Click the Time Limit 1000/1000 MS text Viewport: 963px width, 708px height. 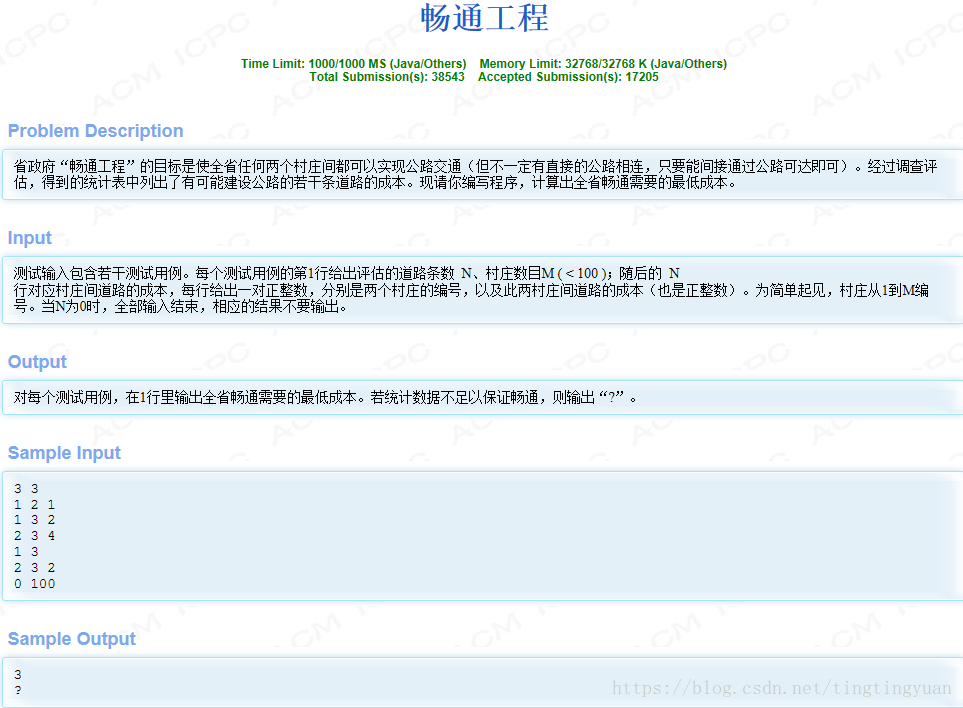353,64
